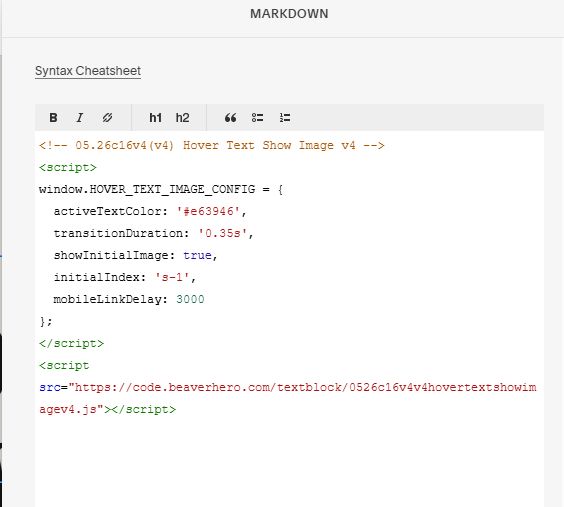Click the MARKDOWN panel title
This screenshot has width=564, height=507.
point(289,14)
